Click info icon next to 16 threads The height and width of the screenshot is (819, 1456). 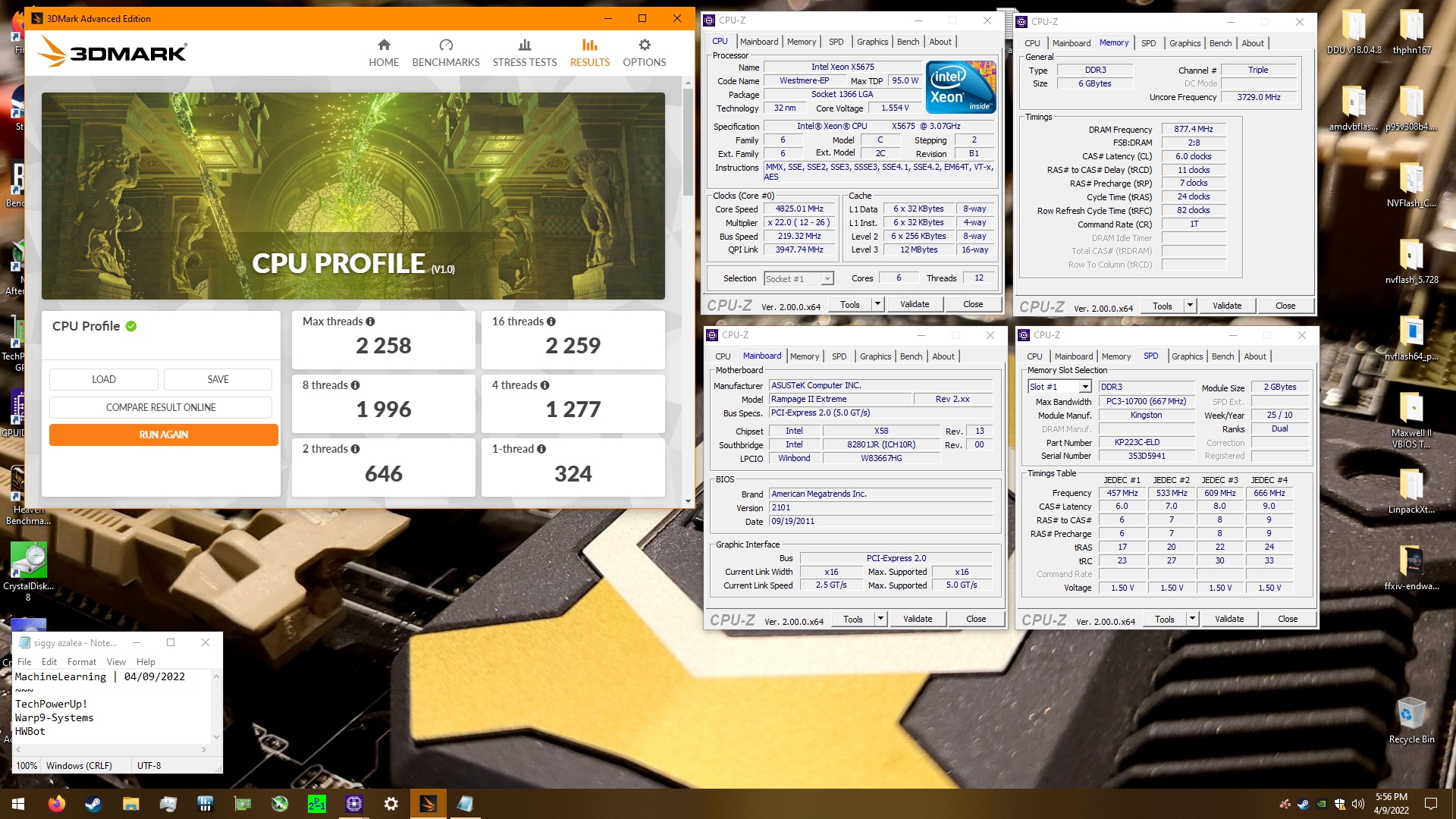tap(551, 322)
